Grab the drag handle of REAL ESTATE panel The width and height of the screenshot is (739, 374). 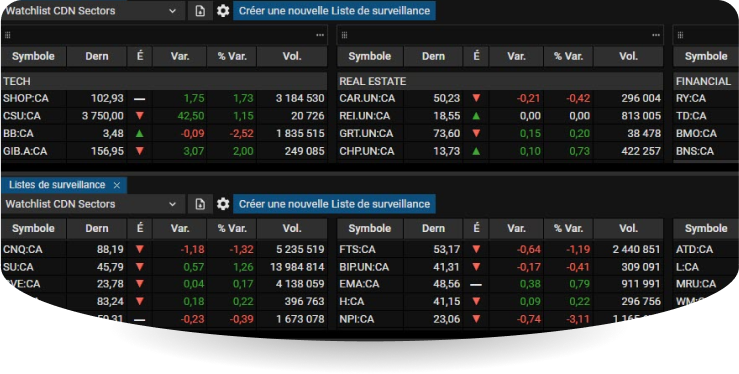(344, 35)
